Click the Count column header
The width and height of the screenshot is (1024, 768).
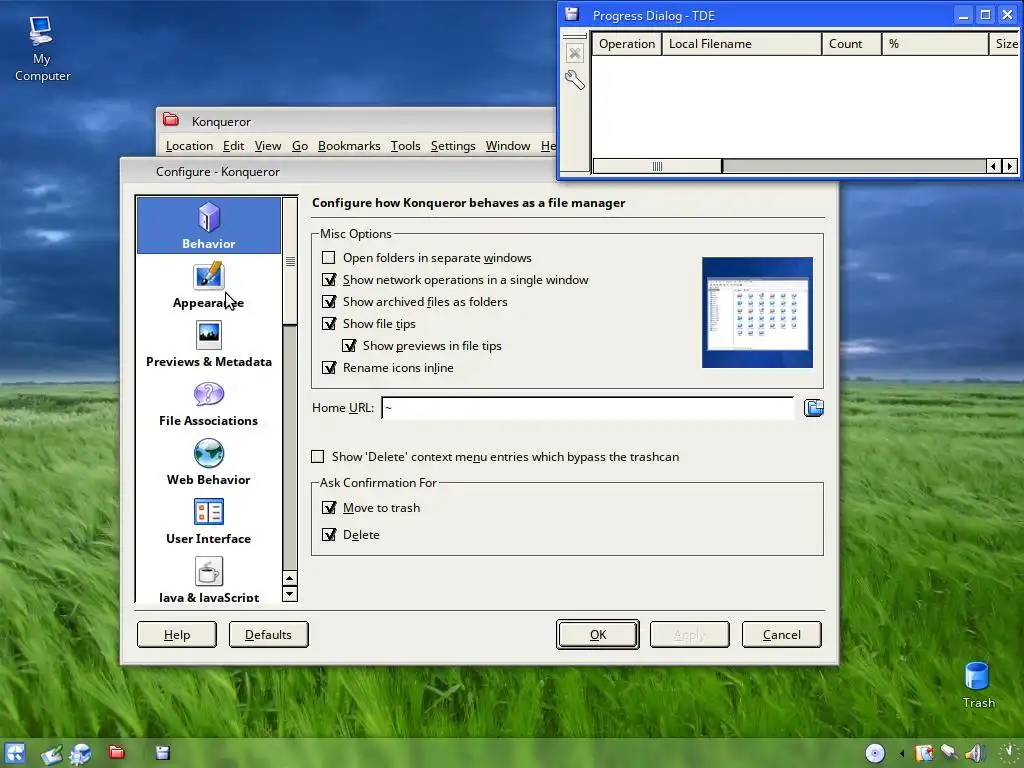tap(852, 44)
